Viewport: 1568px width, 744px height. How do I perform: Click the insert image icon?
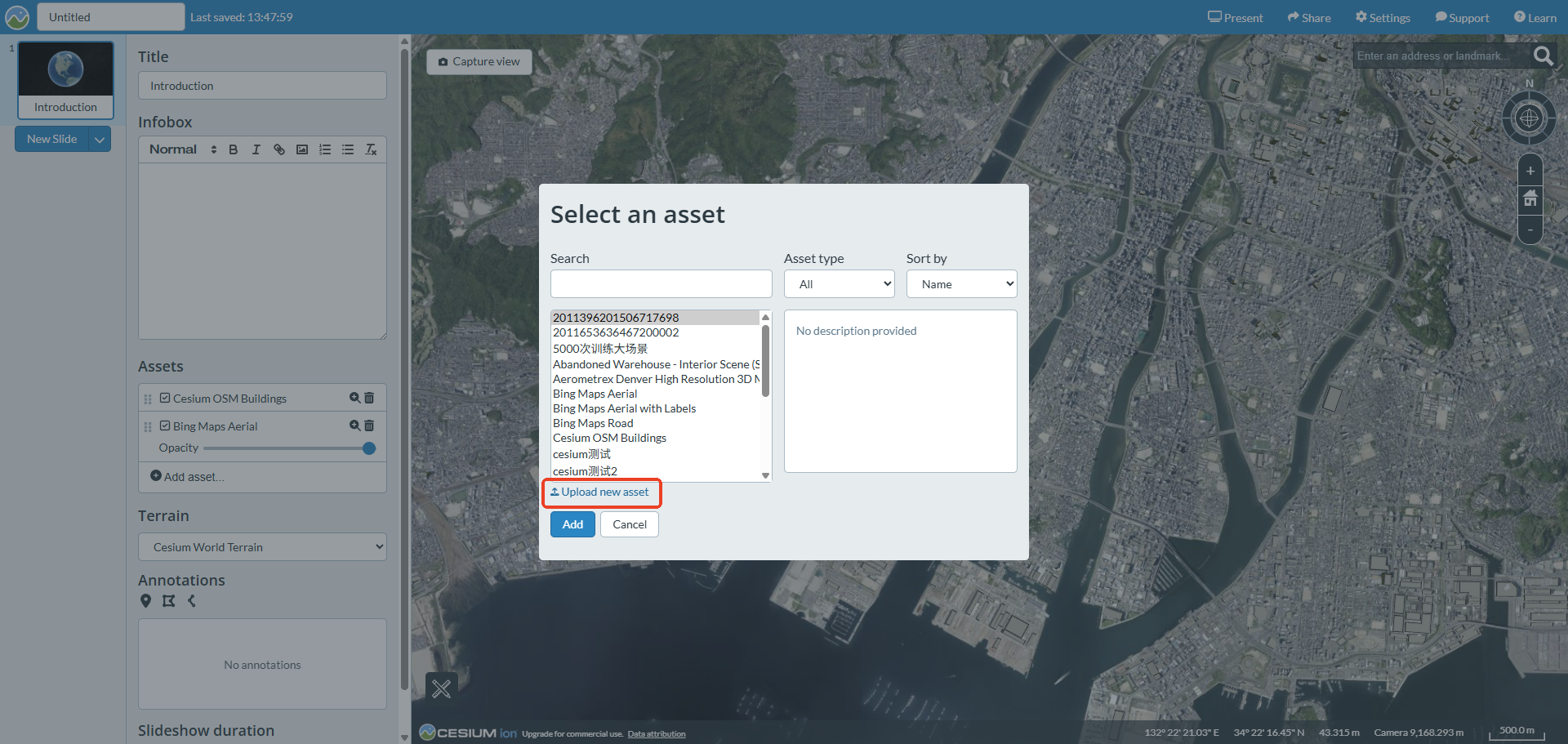tap(302, 149)
